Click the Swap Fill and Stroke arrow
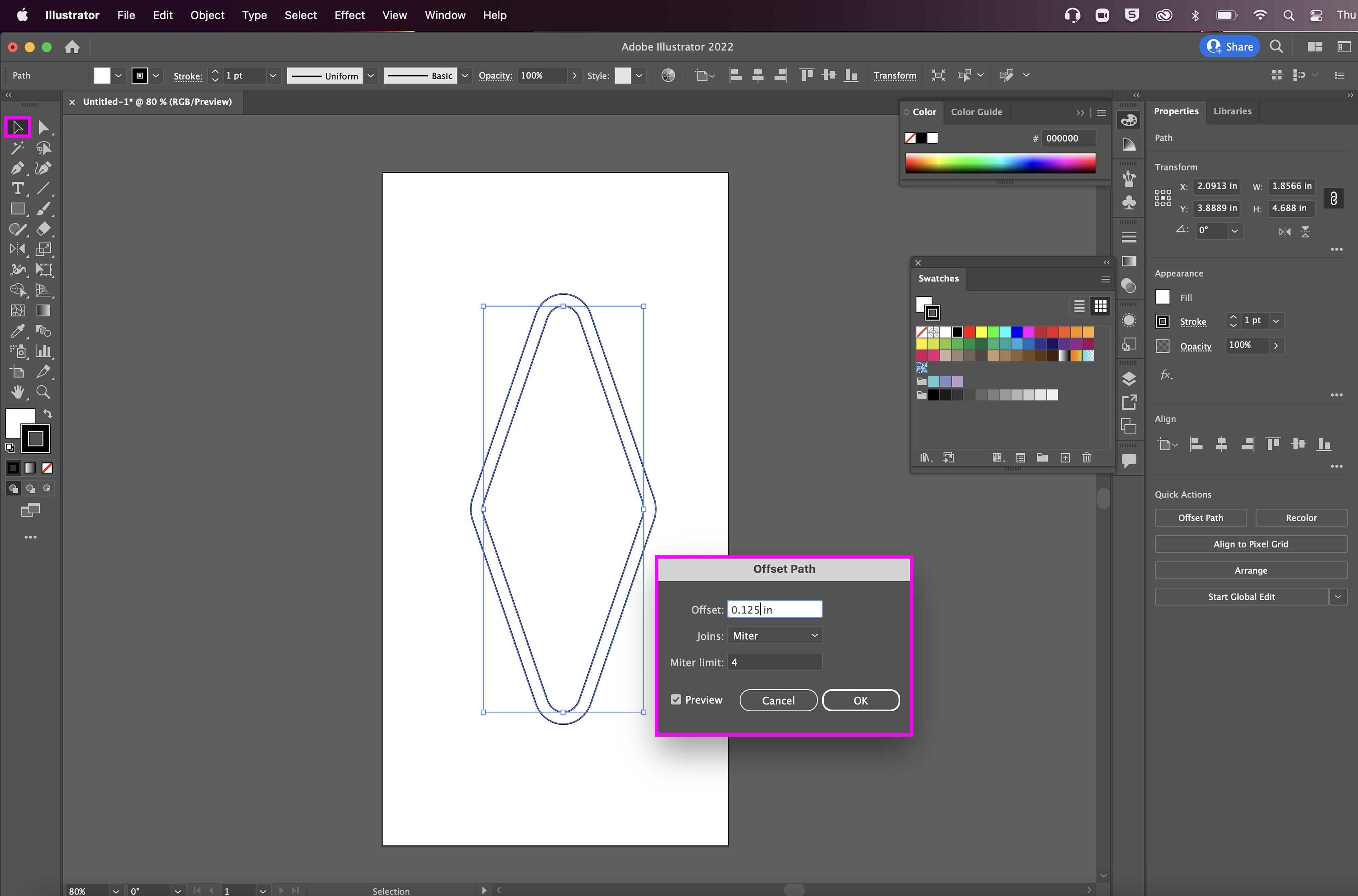The image size is (1358, 896). pos(48,414)
